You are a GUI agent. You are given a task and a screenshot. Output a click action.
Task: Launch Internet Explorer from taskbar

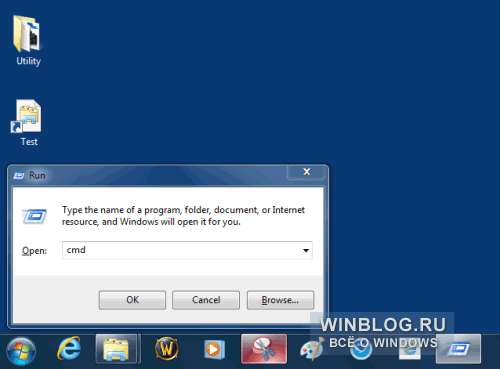69,349
